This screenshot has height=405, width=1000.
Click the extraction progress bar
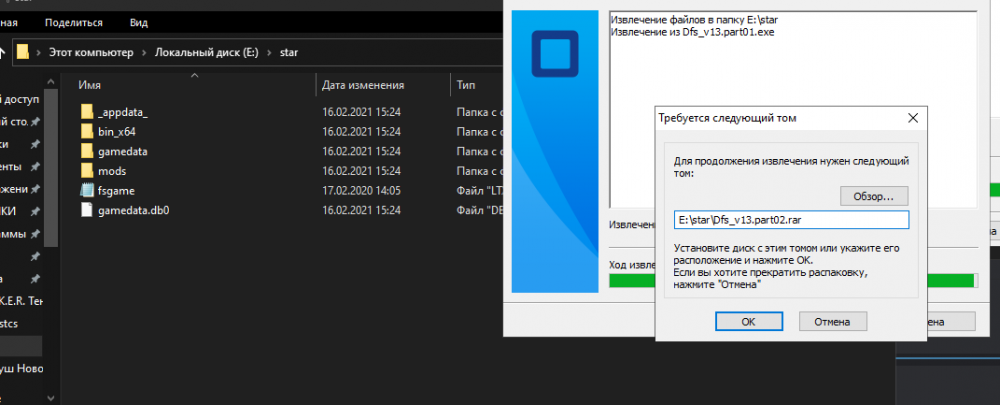click(x=793, y=280)
